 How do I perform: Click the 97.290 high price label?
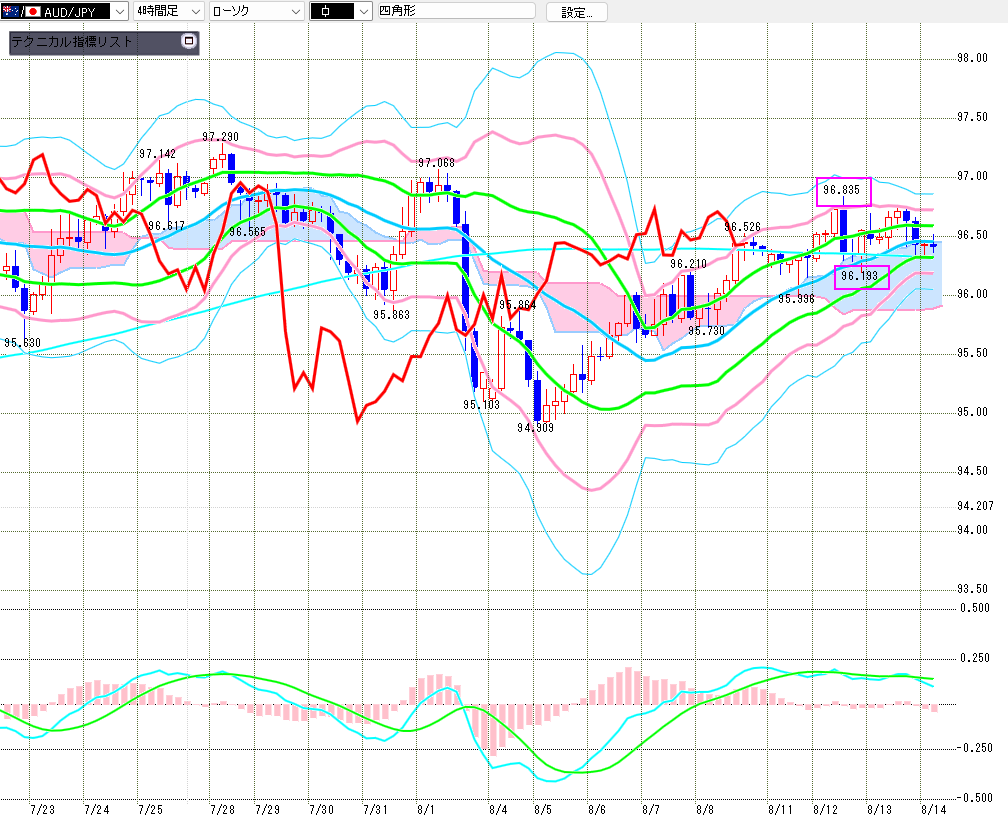click(220, 137)
